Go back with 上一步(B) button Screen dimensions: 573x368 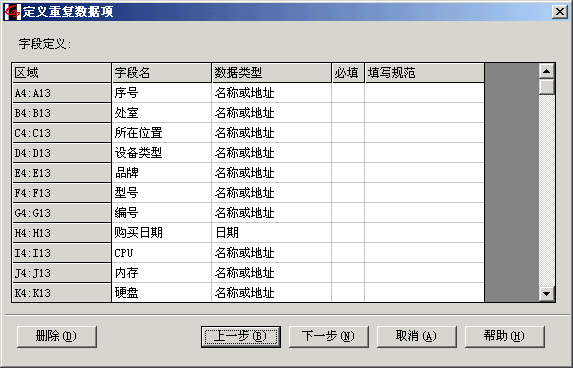(241, 336)
